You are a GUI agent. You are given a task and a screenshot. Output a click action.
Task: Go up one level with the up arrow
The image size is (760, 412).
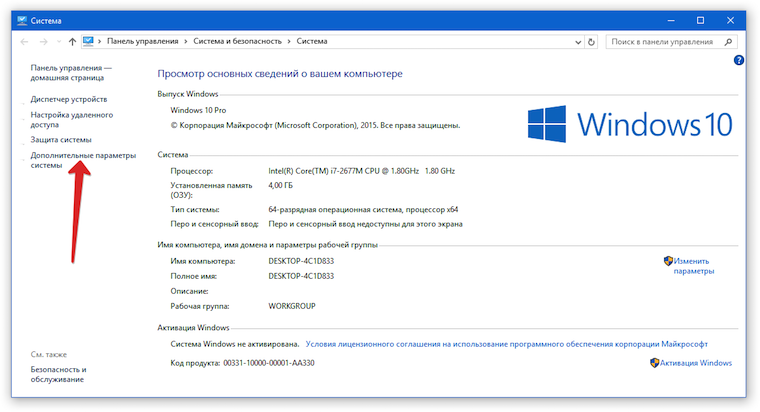pyautogui.click(x=72, y=42)
